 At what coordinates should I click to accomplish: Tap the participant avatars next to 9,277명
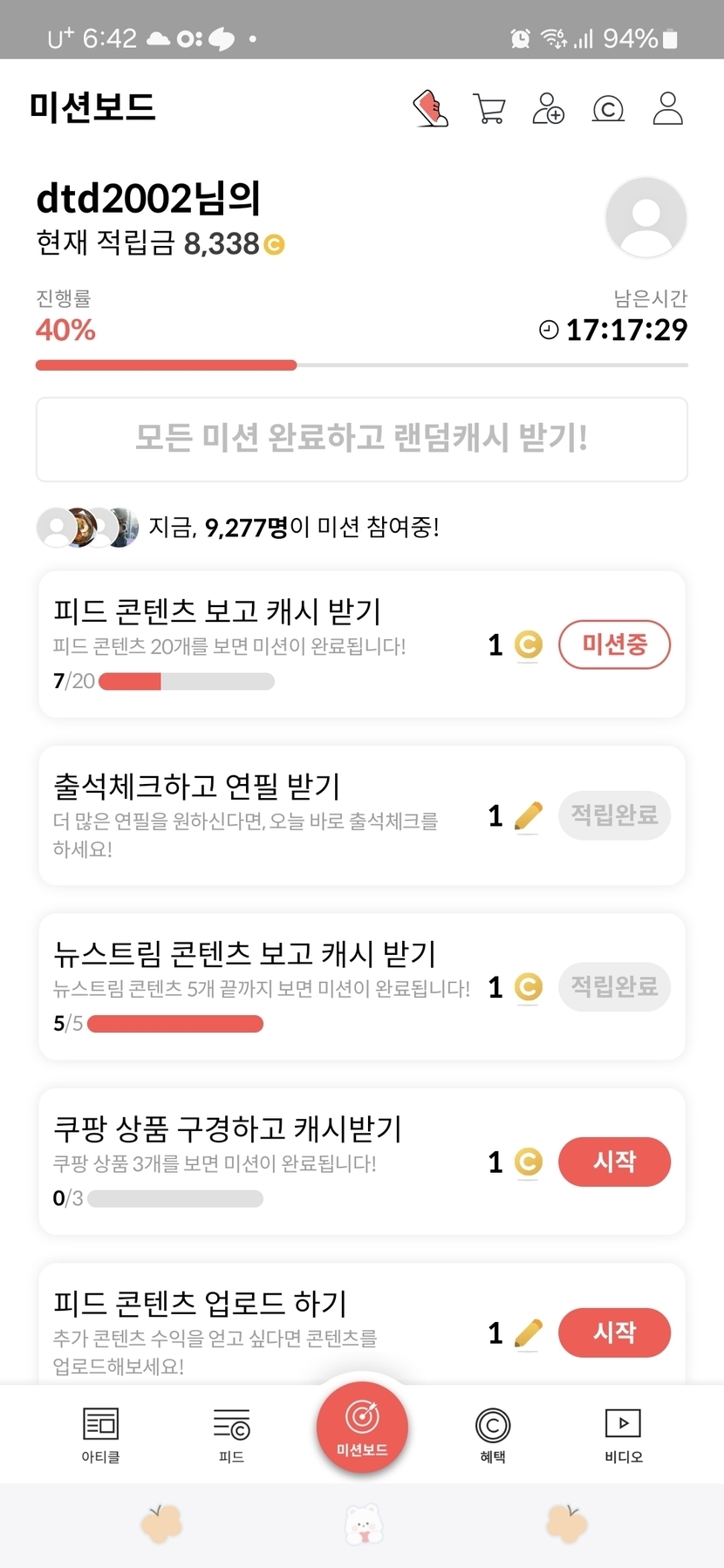tap(87, 527)
